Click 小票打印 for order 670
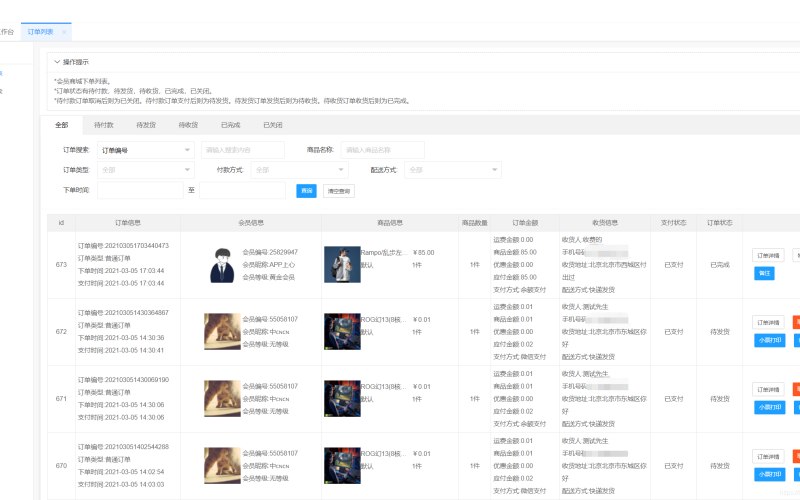This screenshot has height=500, width=800. (769, 474)
